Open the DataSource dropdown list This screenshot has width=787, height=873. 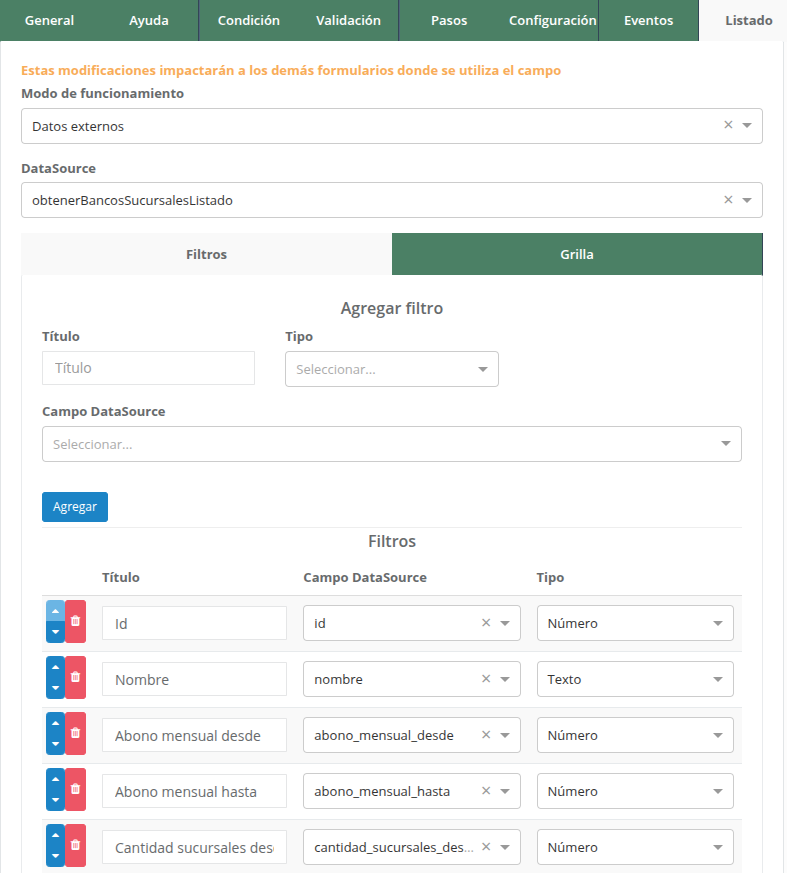pos(747,200)
